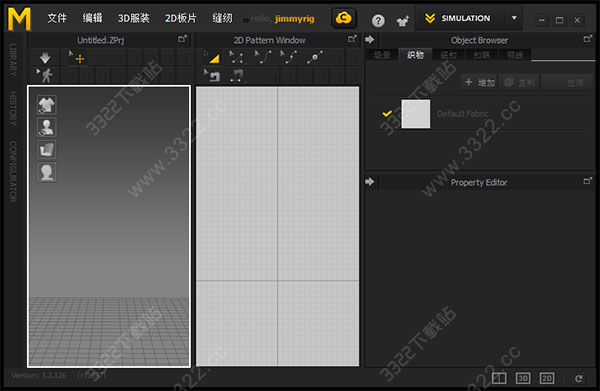Open the CONFIGURATOR side panel

[x=13, y=171]
